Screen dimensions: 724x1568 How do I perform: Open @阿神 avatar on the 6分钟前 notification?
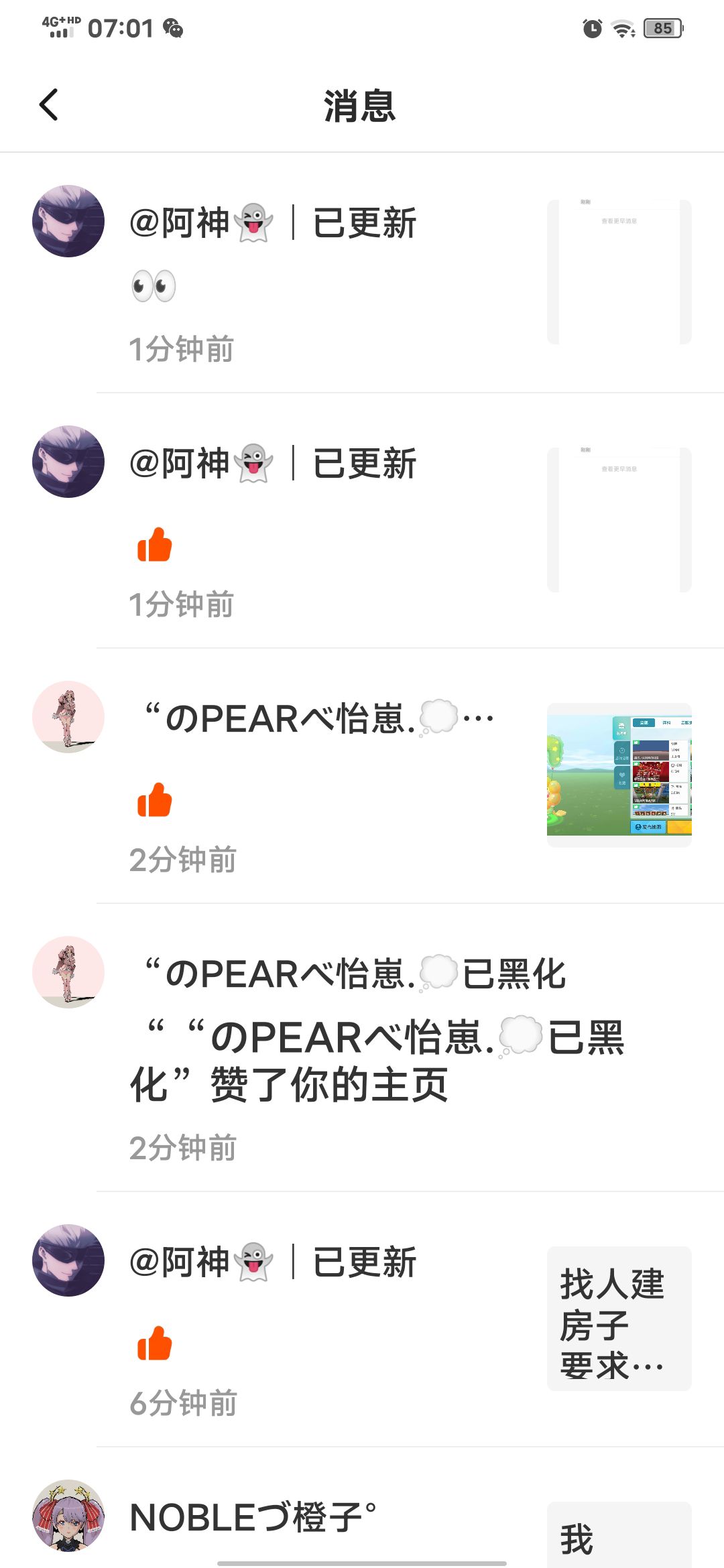[x=68, y=1260]
